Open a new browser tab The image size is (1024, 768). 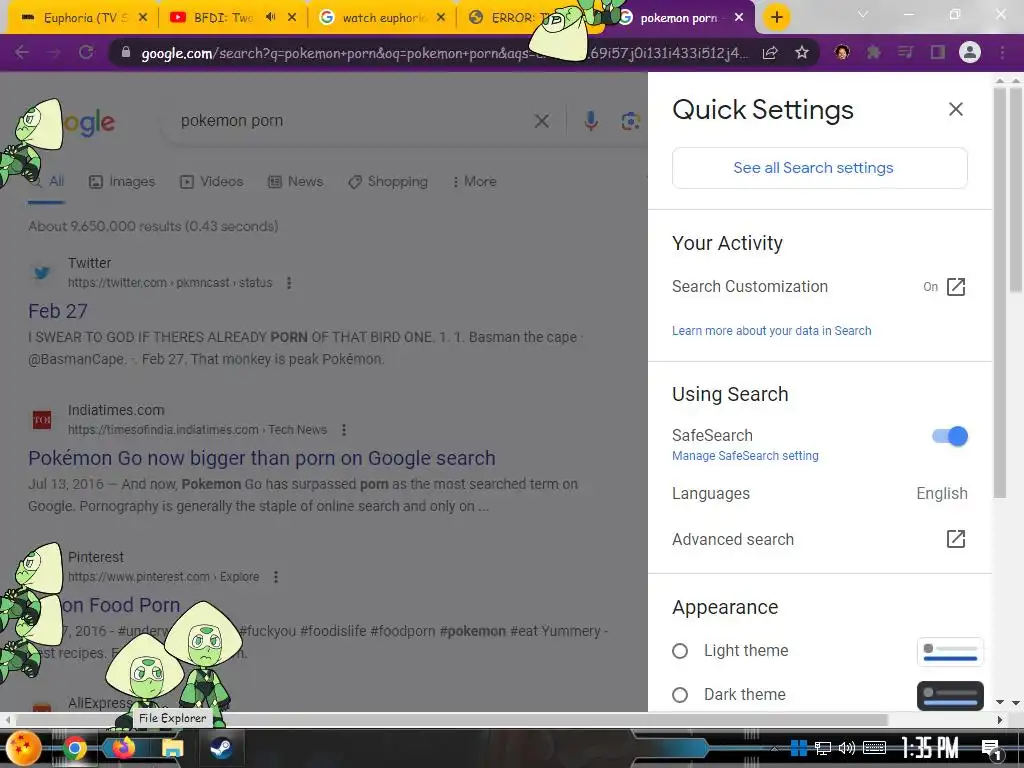[x=776, y=17]
